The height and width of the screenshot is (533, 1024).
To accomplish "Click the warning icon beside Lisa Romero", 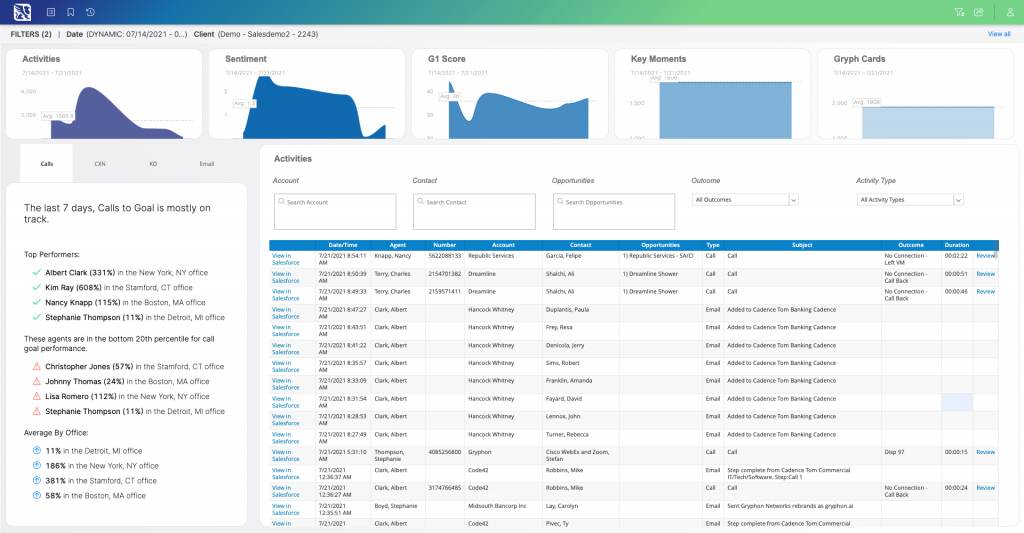I will click(37, 396).
